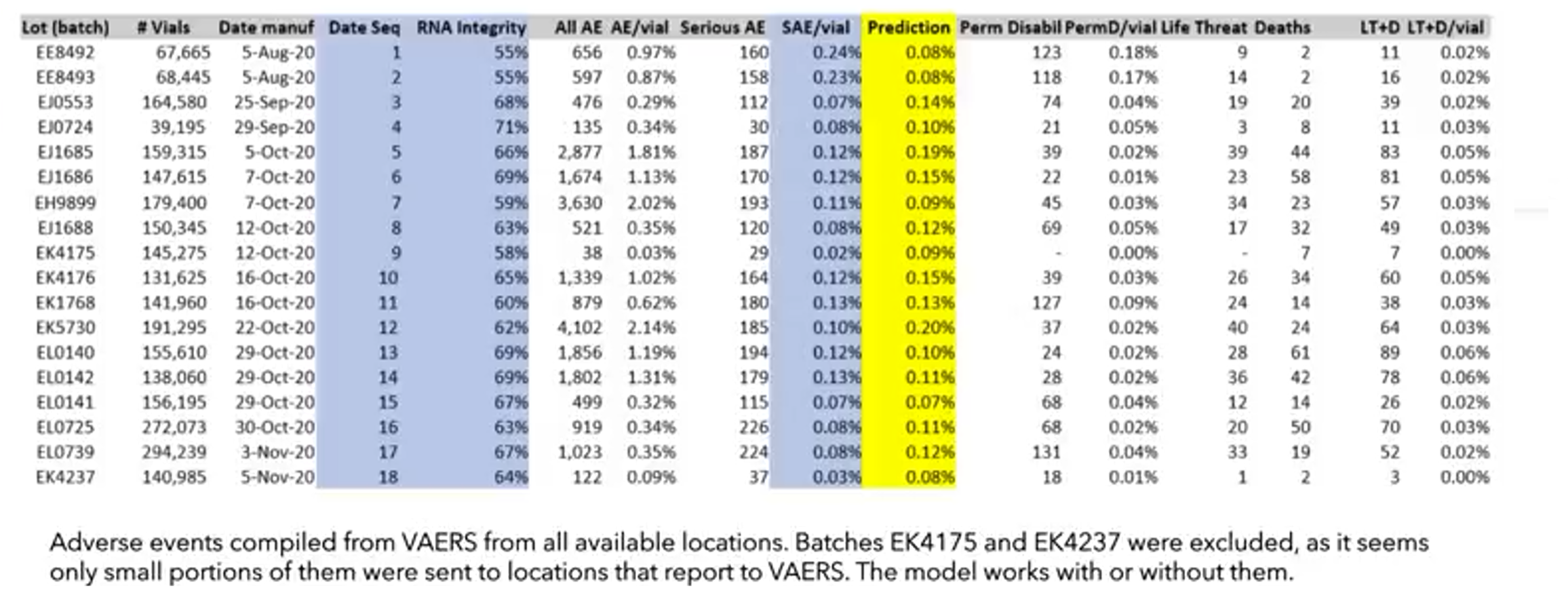Click the Perm Disabil column header
Screen dimensions: 1568x599
(1010, 28)
